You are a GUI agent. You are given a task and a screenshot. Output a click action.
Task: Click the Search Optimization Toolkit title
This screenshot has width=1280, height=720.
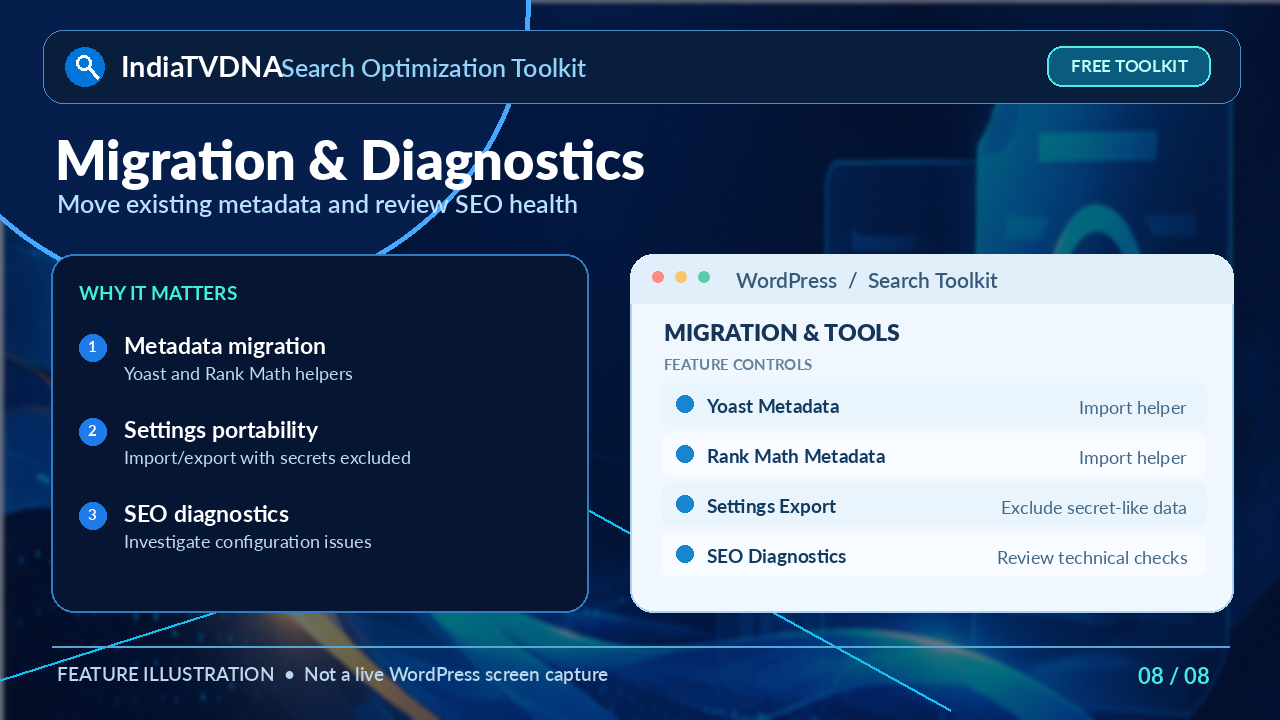click(434, 68)
